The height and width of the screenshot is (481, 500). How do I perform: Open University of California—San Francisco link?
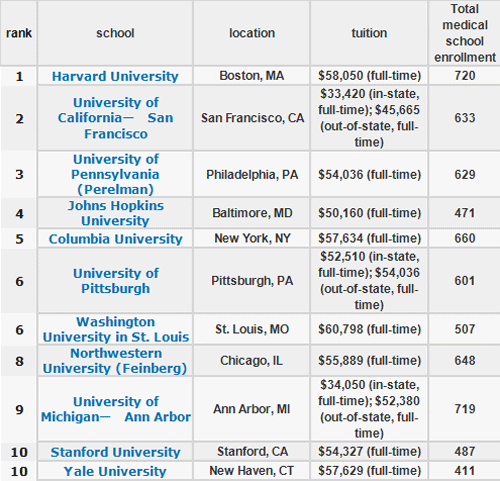point(115,118)
